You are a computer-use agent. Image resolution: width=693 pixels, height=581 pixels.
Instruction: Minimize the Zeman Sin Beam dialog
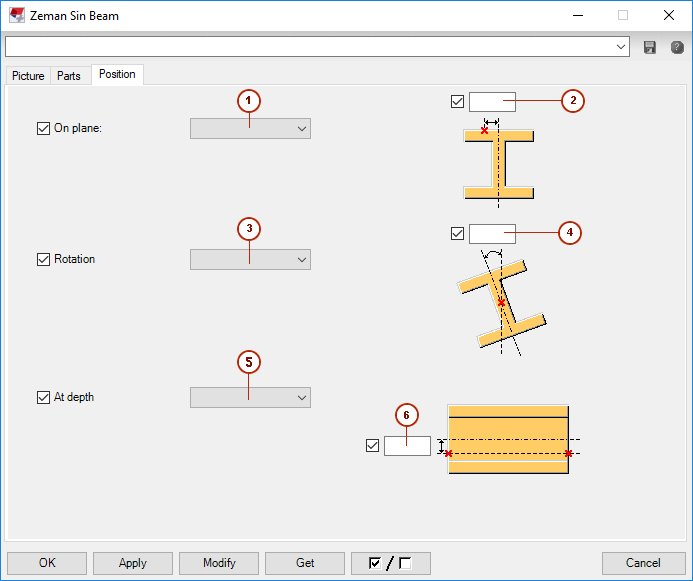[578, 15]
